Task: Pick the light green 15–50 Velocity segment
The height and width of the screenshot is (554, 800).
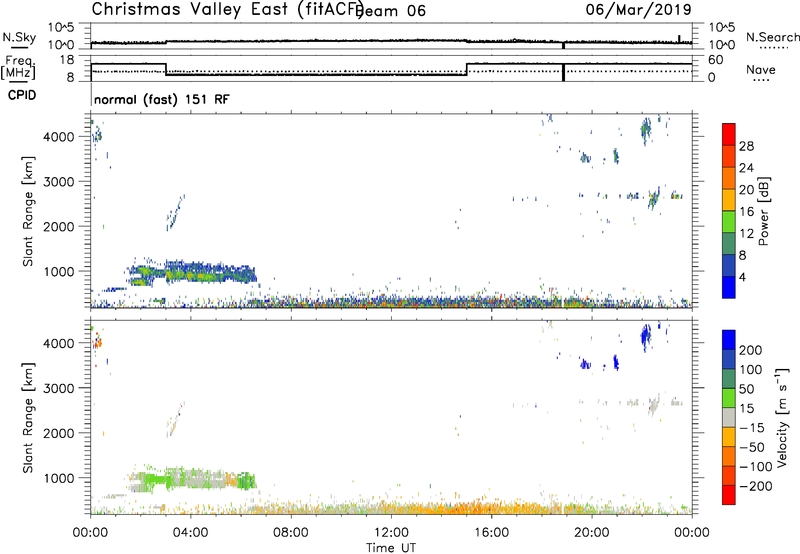Action: pyautogui.click(x=729, y=398)
